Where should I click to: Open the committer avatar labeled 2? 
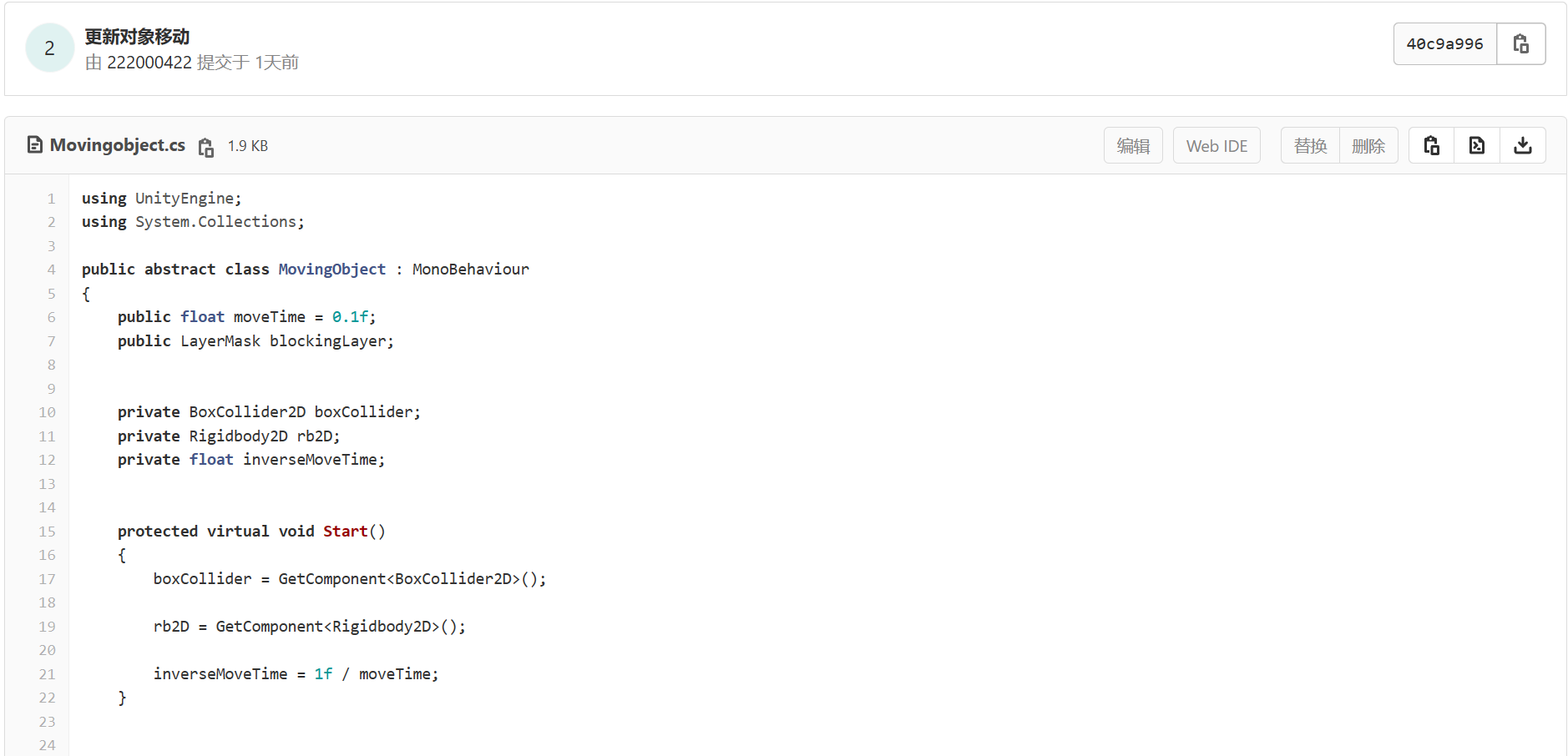[50, 48]
